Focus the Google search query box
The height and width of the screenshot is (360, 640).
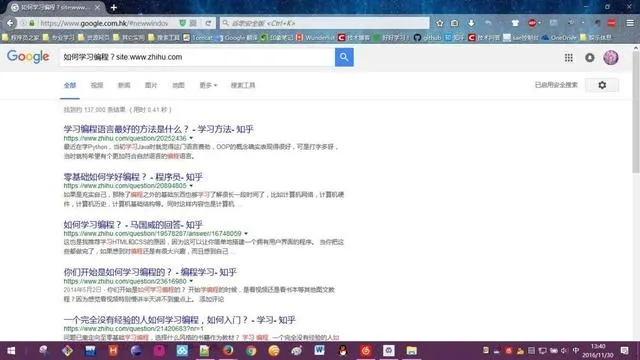[198, 57]
